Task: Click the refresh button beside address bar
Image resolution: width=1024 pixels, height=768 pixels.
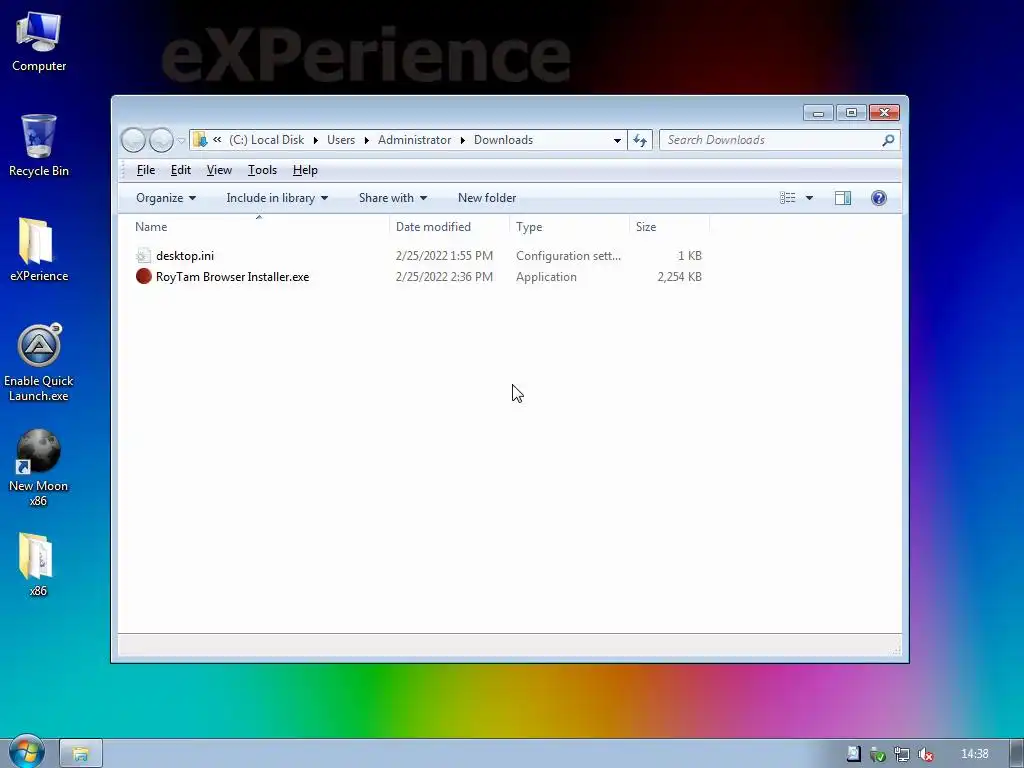Action: [x=639, y=140]
